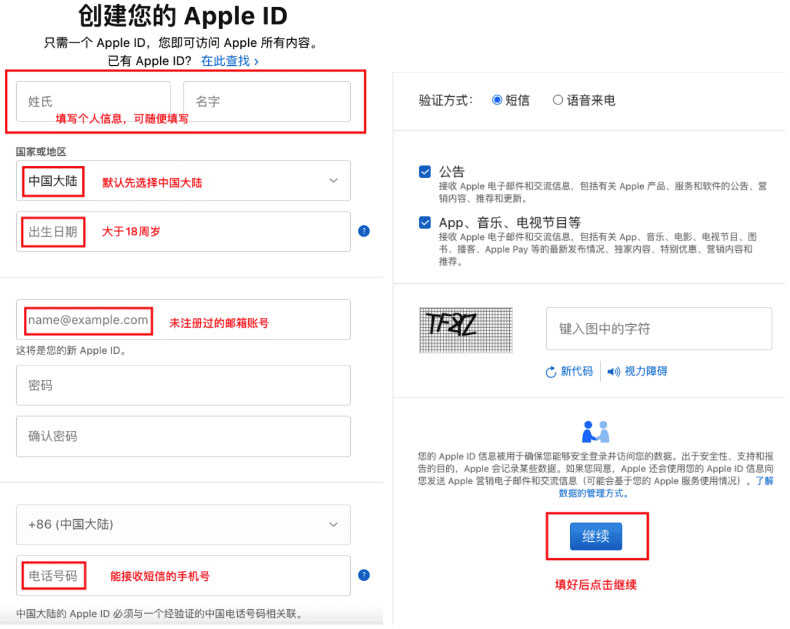Click the help icon beside birth date field
Screen dimensions: 790x629
tap(364, 231)
